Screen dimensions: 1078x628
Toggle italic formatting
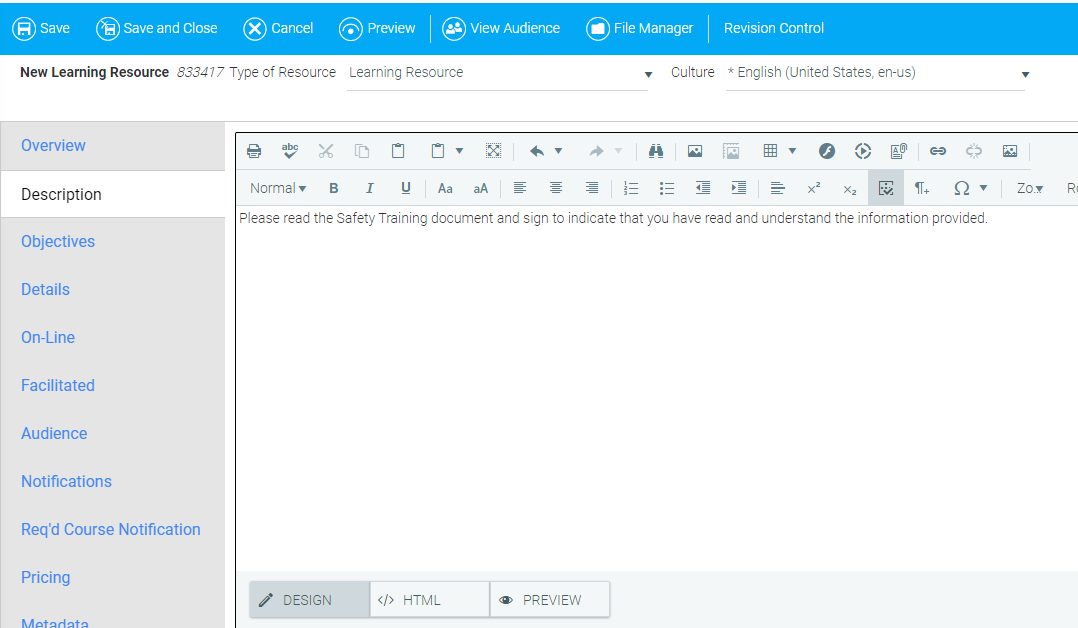(370, 188)
